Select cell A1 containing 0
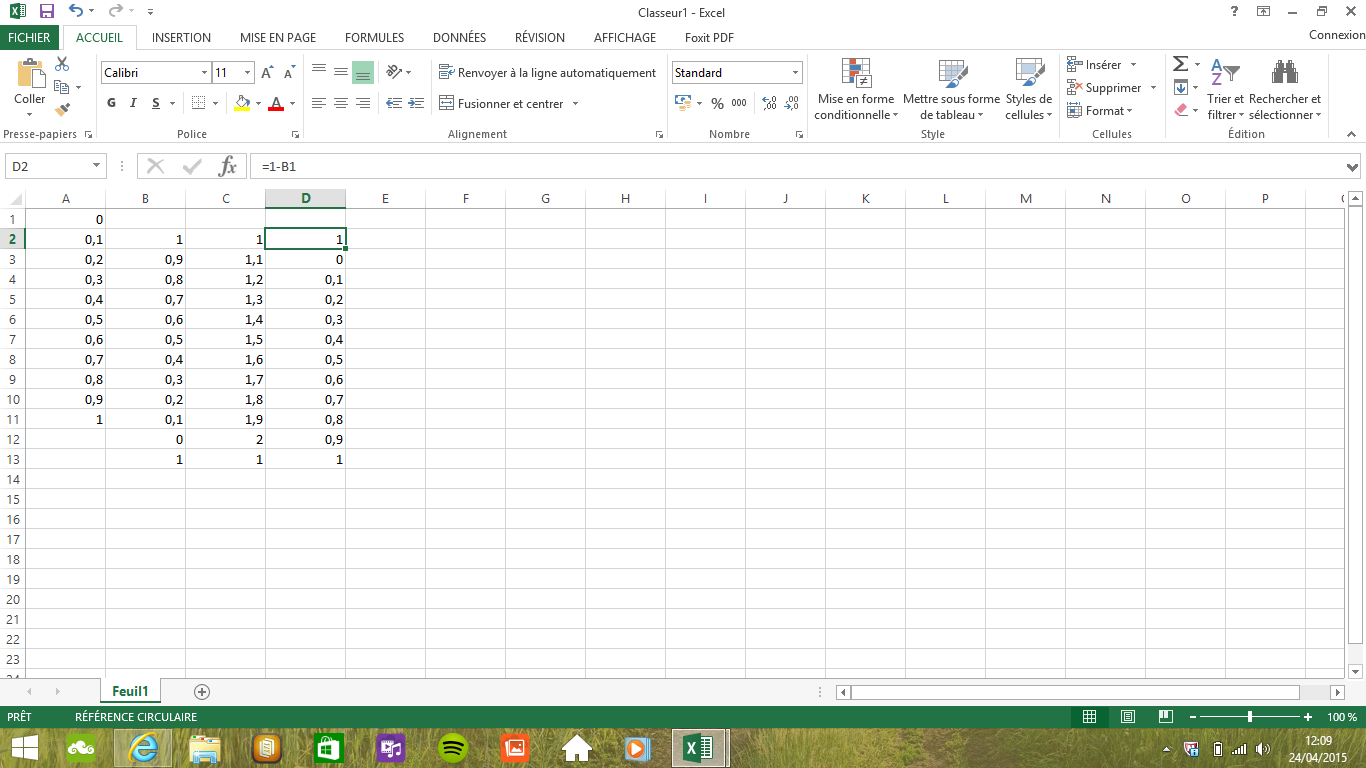Image resolution: width=1366 pixels, height=768 pixels. pyautogui.click(x=66, y=219)
